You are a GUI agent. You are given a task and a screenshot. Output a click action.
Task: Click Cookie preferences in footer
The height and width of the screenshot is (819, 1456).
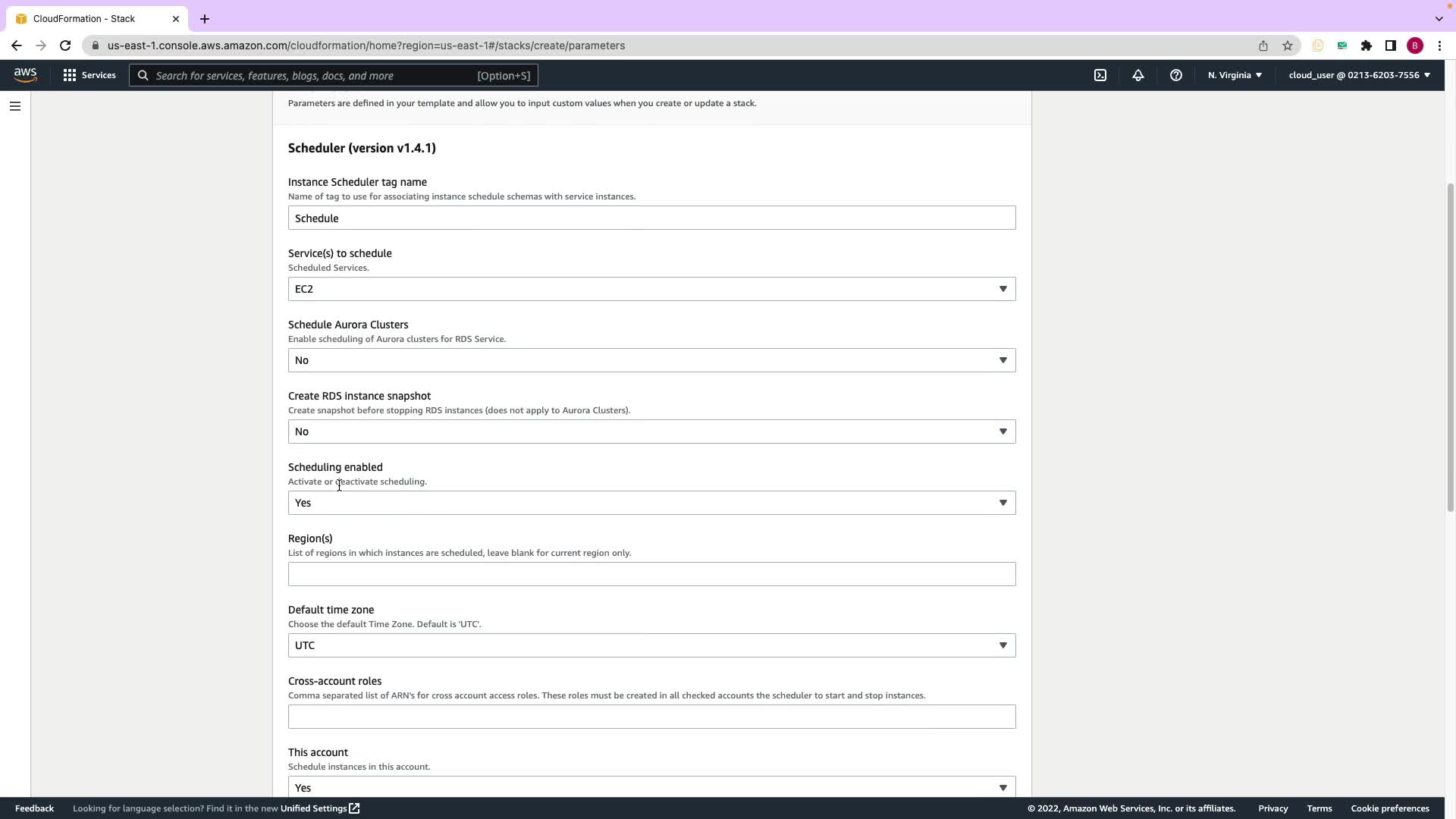coord(1389,808)
